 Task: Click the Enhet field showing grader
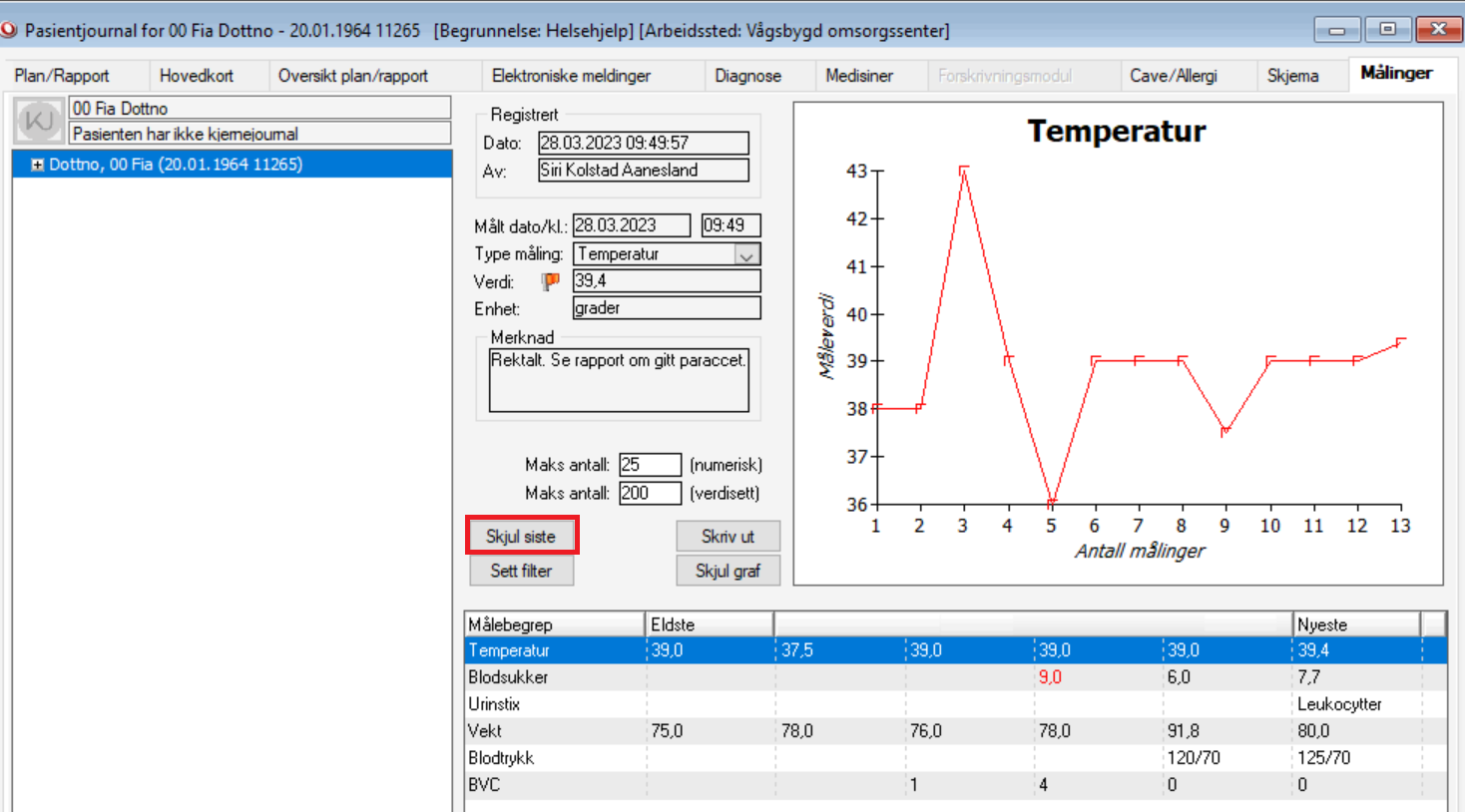(x=667, y=308)
